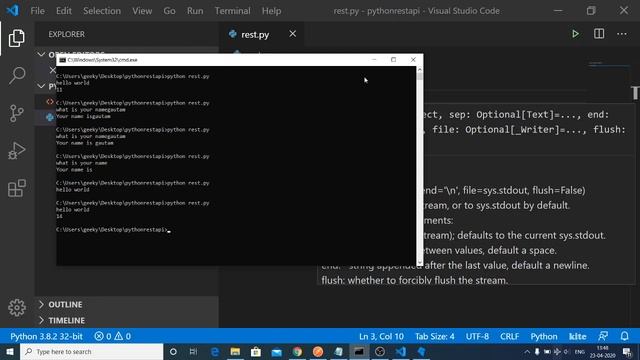This screenshot has width=640, height=360.
Task: Click the kite status bar item
Action: coord(578,336)
